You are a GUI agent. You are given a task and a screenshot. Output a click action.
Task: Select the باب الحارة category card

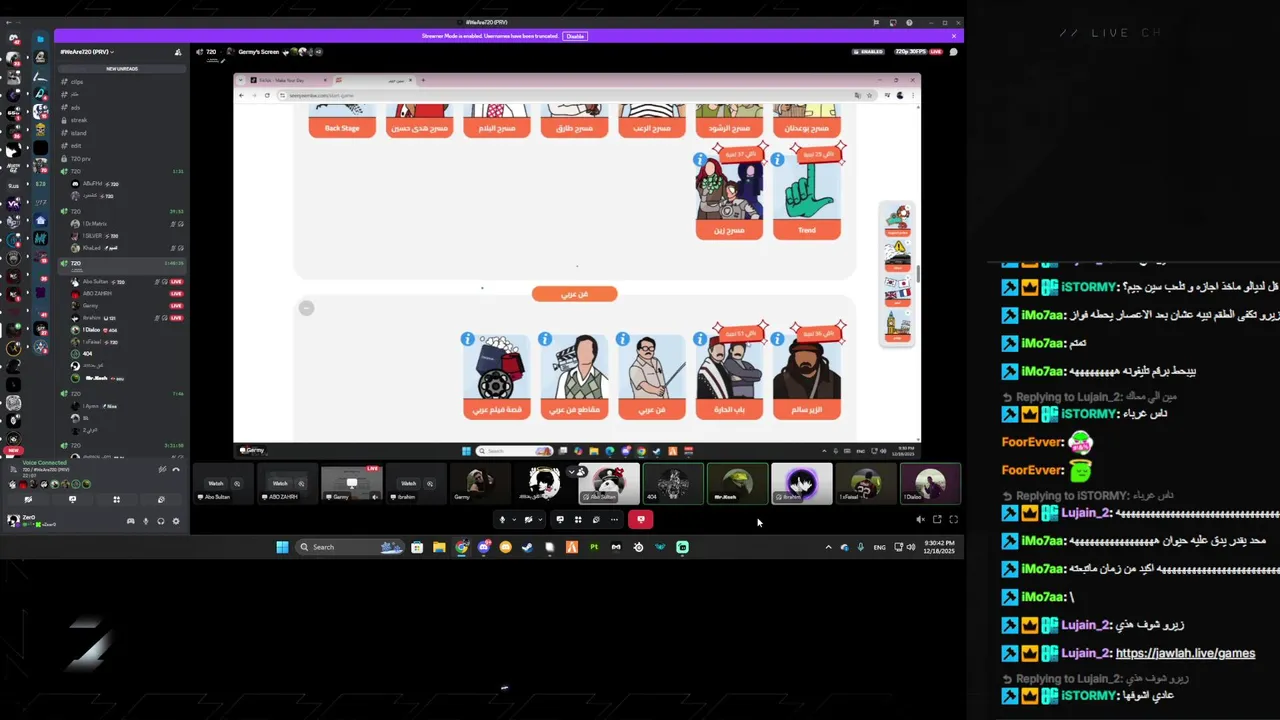coord(729,375)
